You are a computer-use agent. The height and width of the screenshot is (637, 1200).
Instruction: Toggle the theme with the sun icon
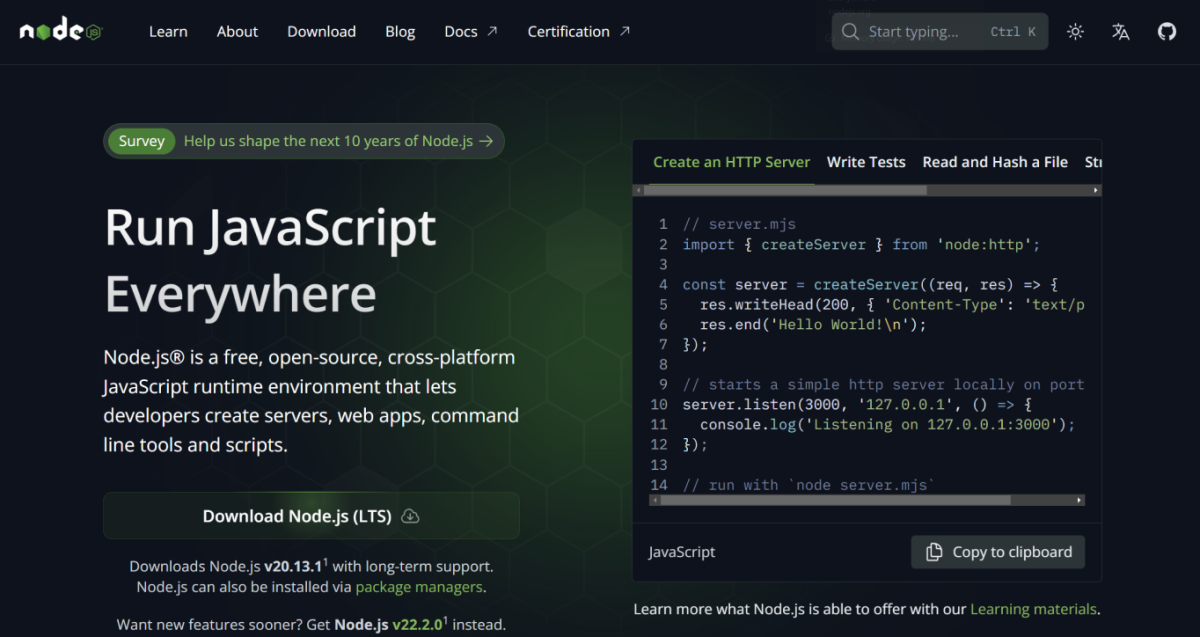(x=1075, y=31)
